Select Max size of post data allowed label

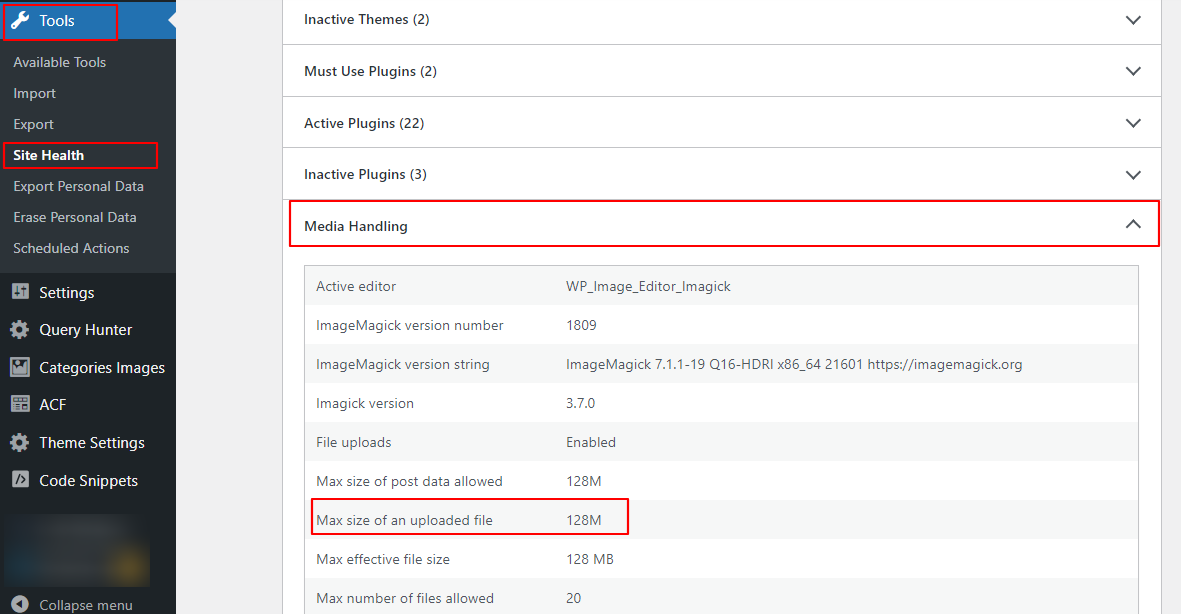[x=409, y=481]
